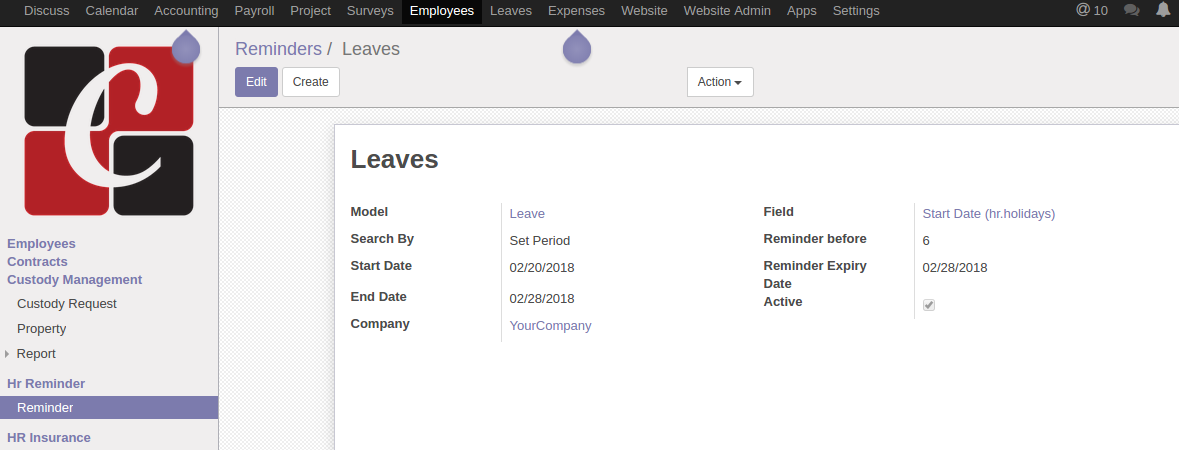Open the Action dropdown menu
The image size is (1179, 450).
pos(720,82)
